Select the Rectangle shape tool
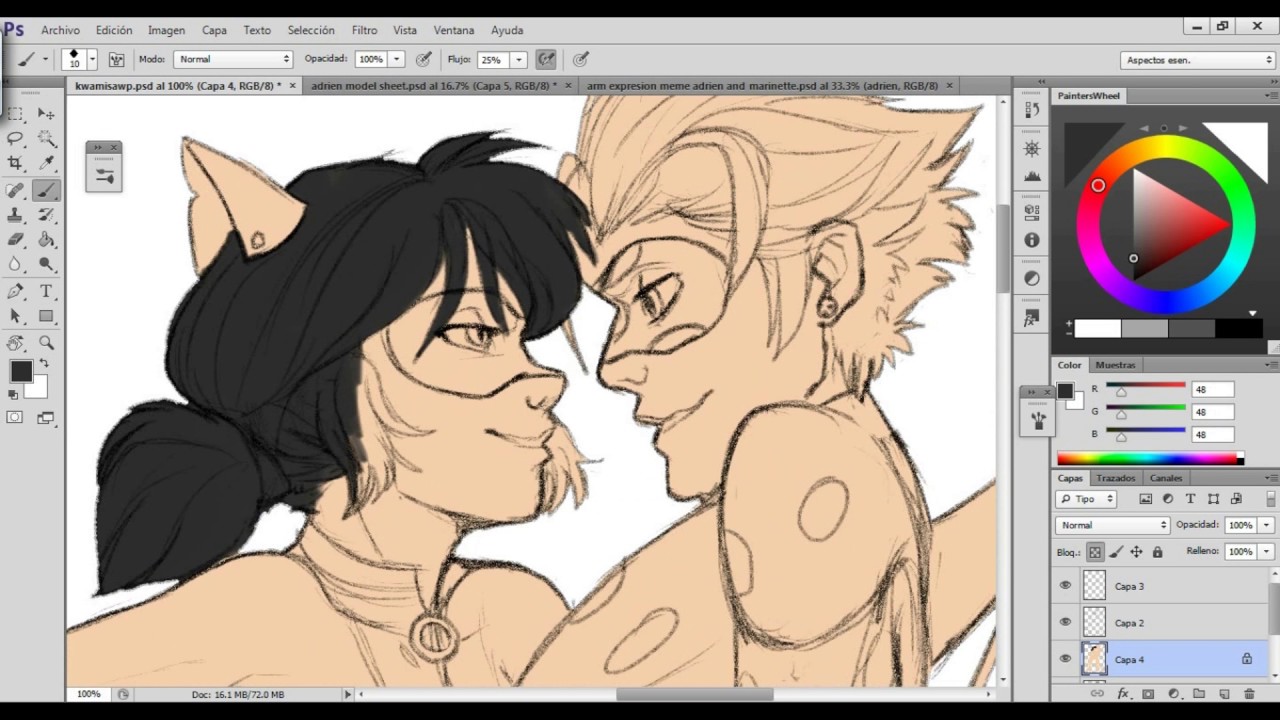1280x720 pixels. tap(46, 317)
